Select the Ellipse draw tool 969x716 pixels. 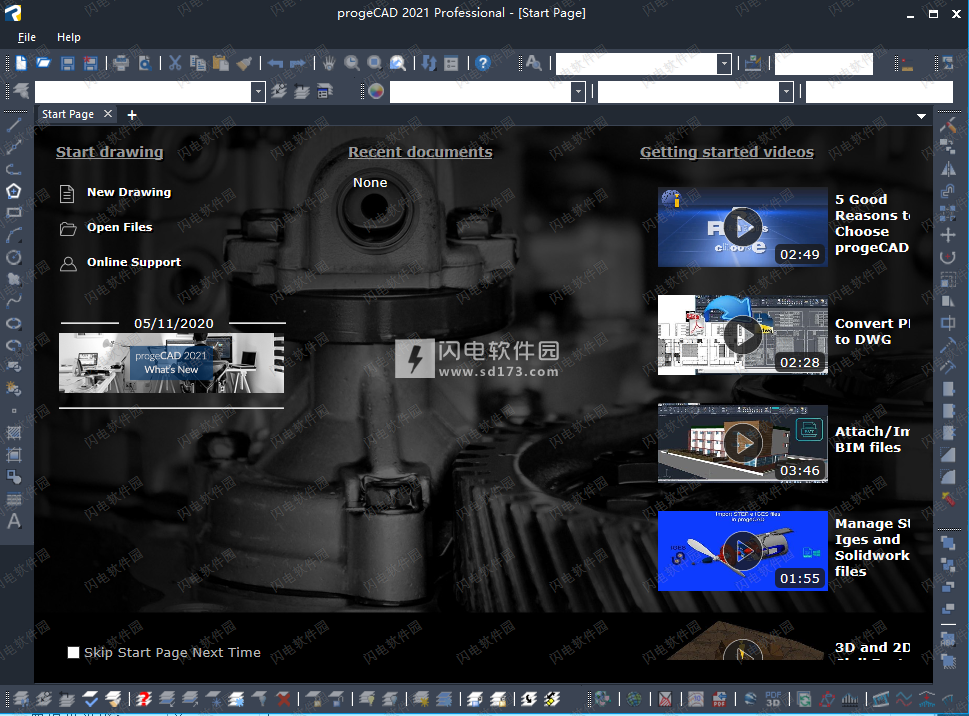pyautogui.click(x=14, y=324)
